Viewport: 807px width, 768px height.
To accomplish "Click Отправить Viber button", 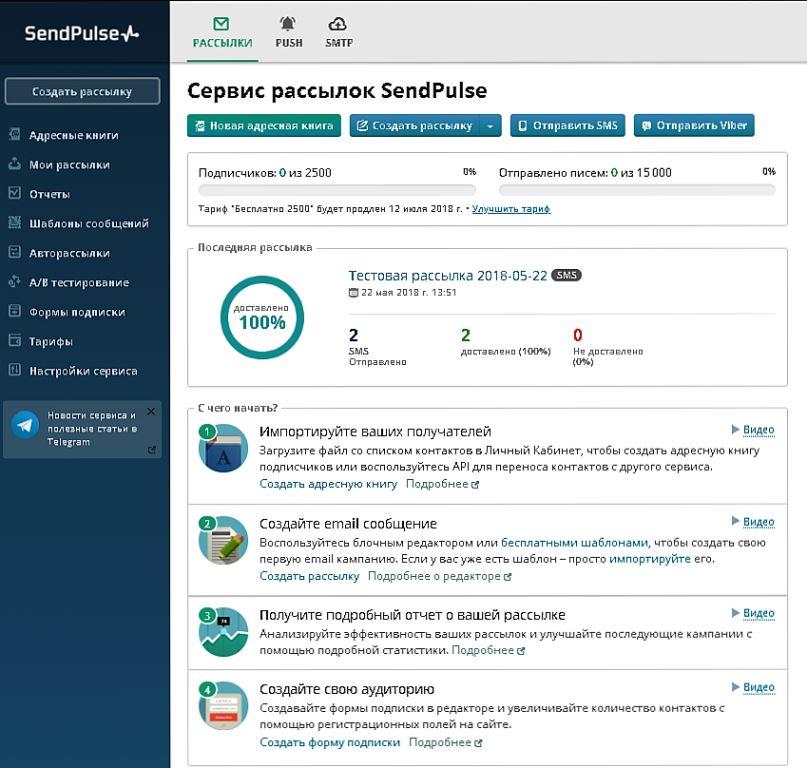I will click(x=694, y=126).
